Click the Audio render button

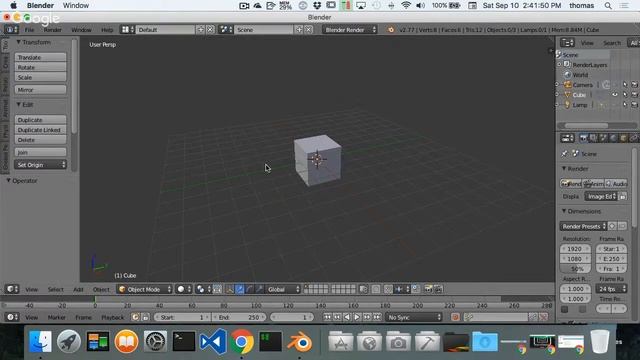click(616, 184)
